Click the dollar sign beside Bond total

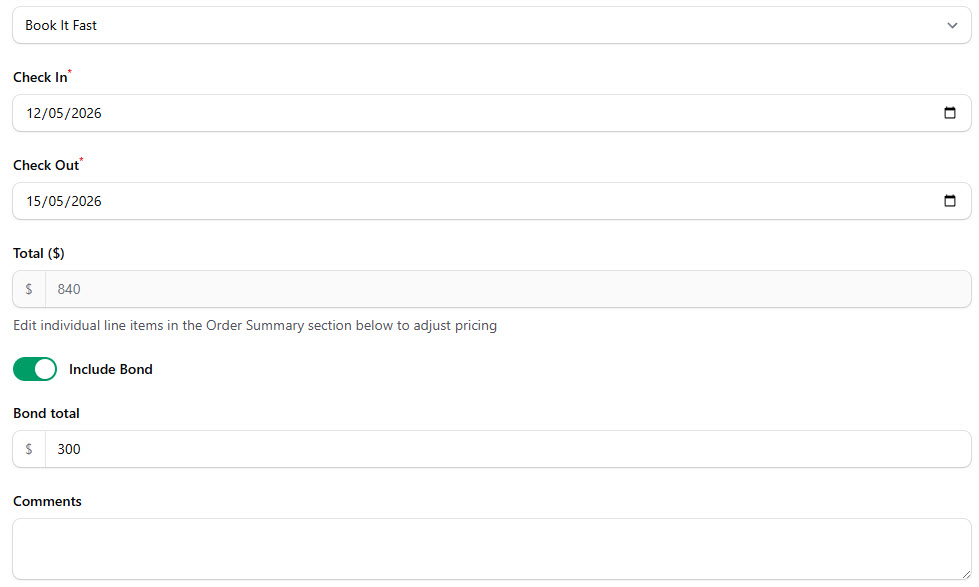[29, 449]
